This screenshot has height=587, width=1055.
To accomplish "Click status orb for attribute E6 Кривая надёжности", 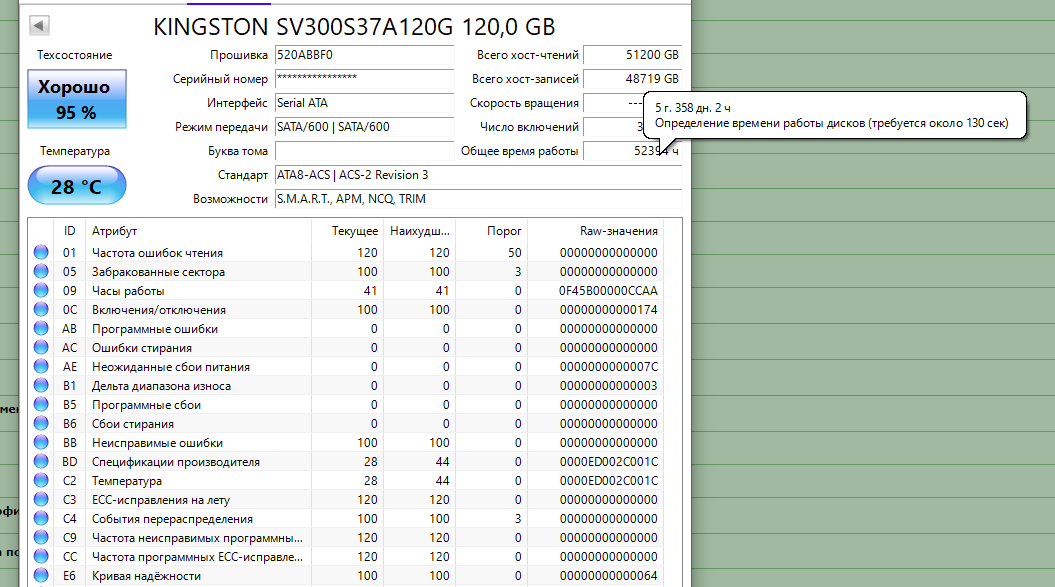I will point(41,576).
